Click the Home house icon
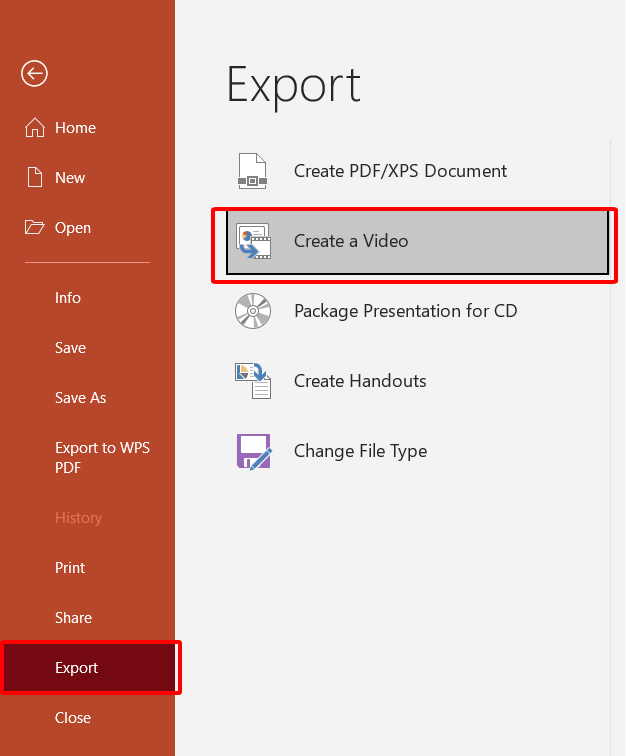The width and height of the screenshot is (625, 756). point(35,128)
